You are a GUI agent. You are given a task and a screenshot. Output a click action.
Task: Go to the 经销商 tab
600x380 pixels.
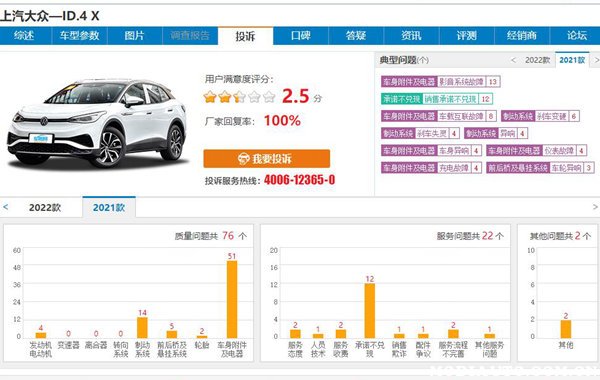click(522, 36)
